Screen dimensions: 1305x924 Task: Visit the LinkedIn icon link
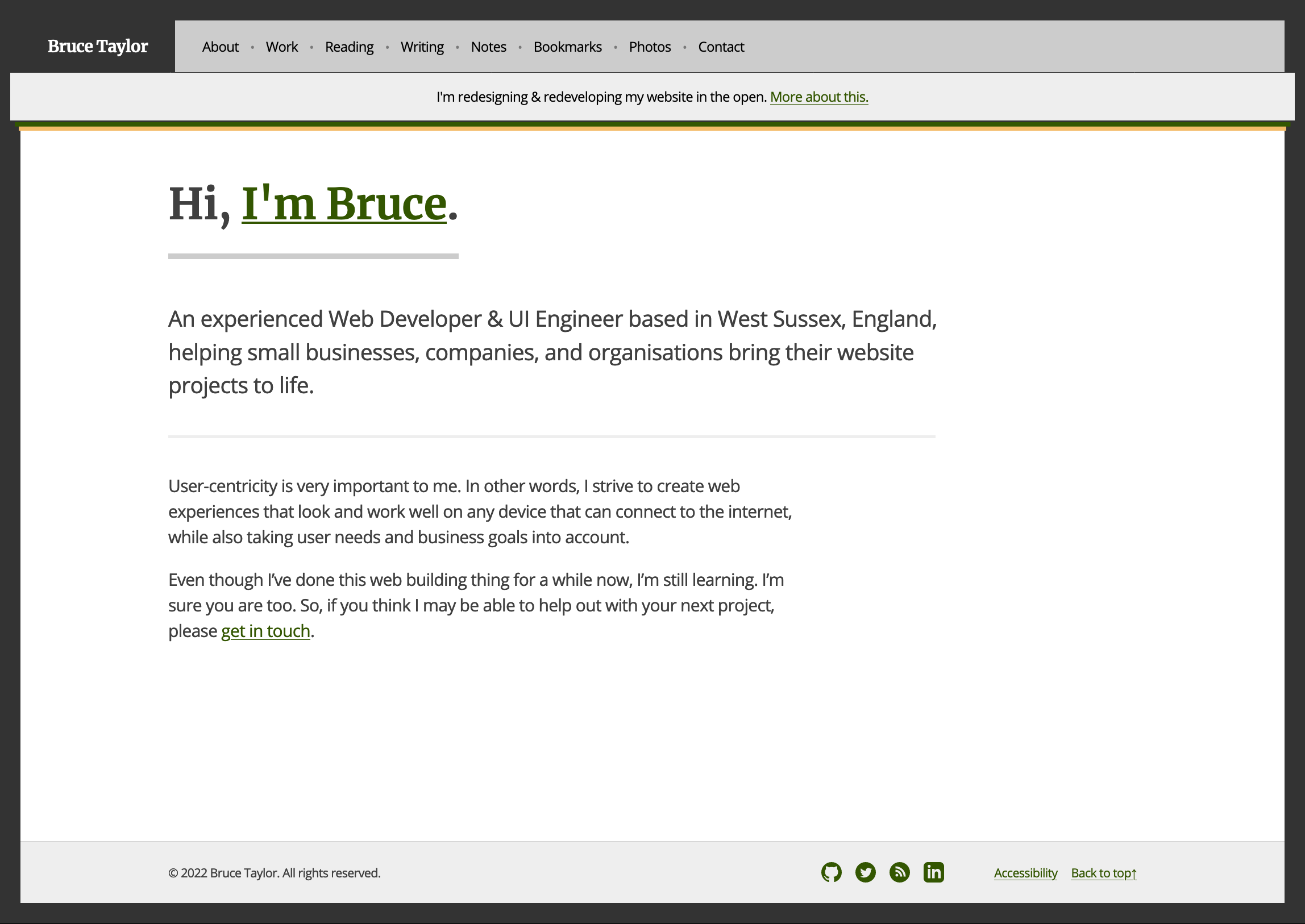point(933,872)
